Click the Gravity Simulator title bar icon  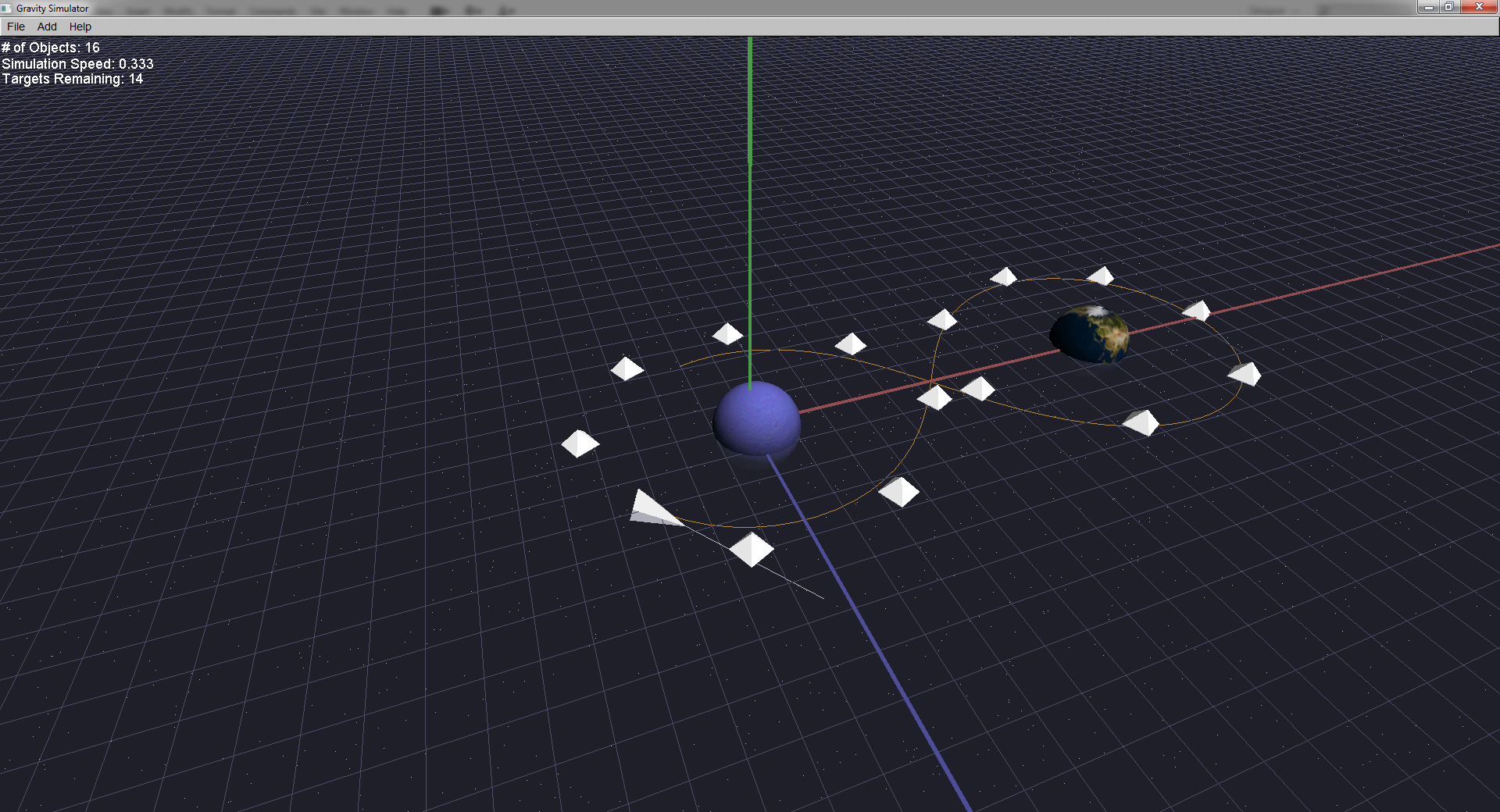coord(6,8)
